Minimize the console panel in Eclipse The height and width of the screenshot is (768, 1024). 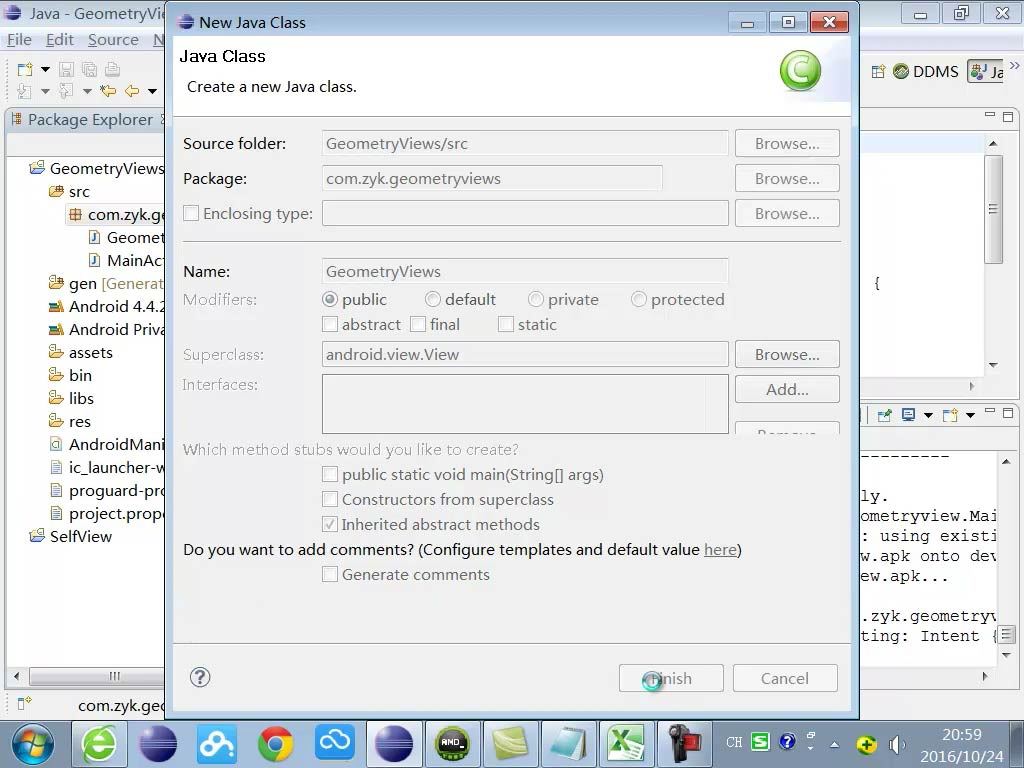[990, 411]
